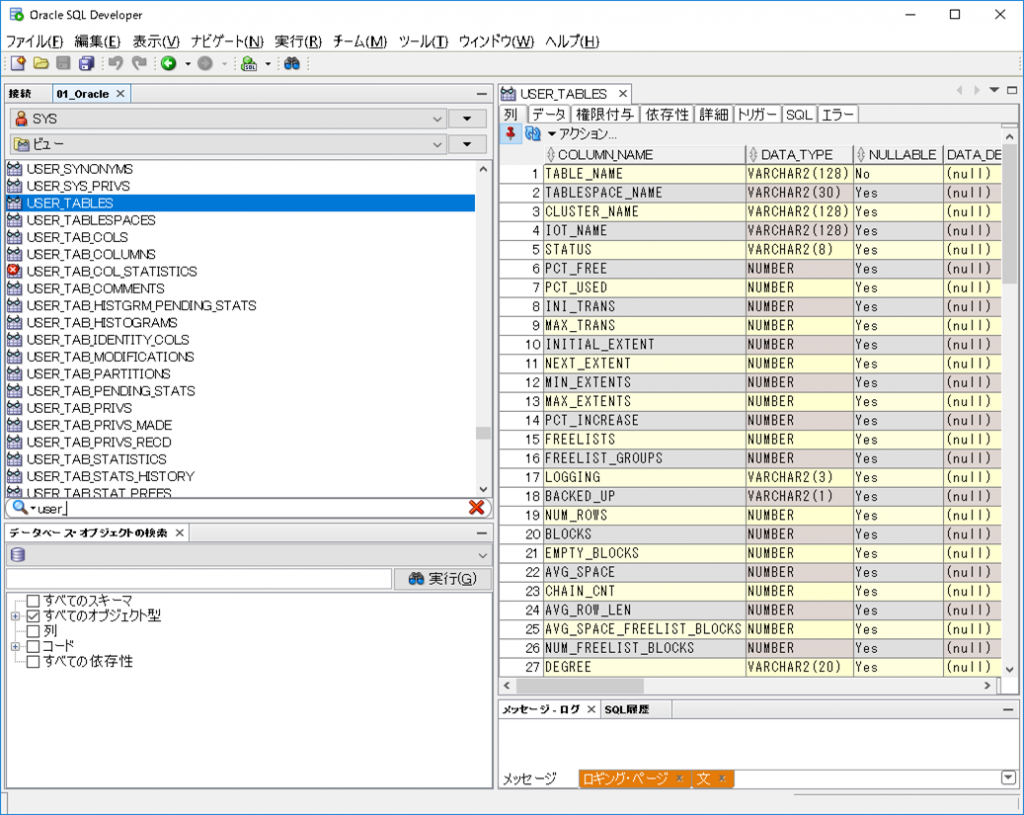Click the sort icon of DATA_TYPE header
Viewport: 1024px width, 815px height.
click(x=754, y=155)
